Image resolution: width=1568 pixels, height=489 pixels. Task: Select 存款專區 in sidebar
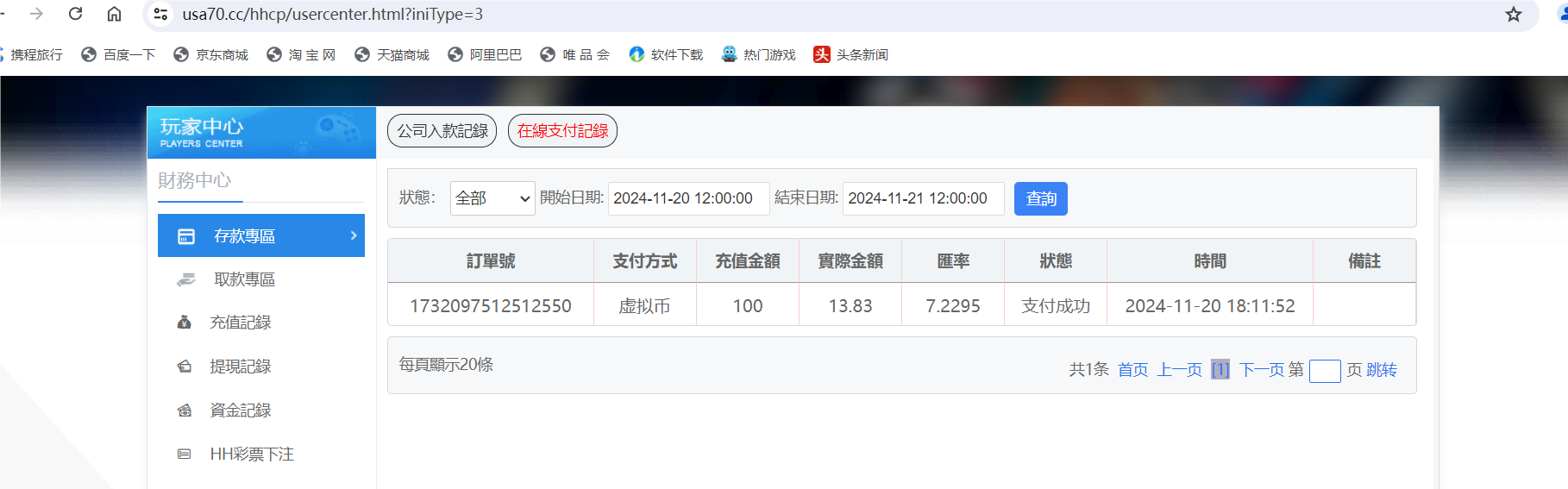(261, 235)
